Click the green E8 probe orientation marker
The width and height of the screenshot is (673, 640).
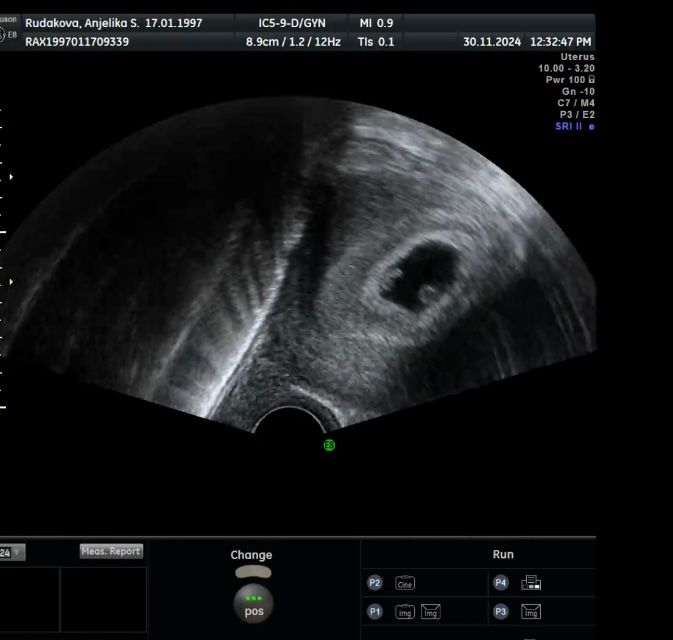point(329,445)
